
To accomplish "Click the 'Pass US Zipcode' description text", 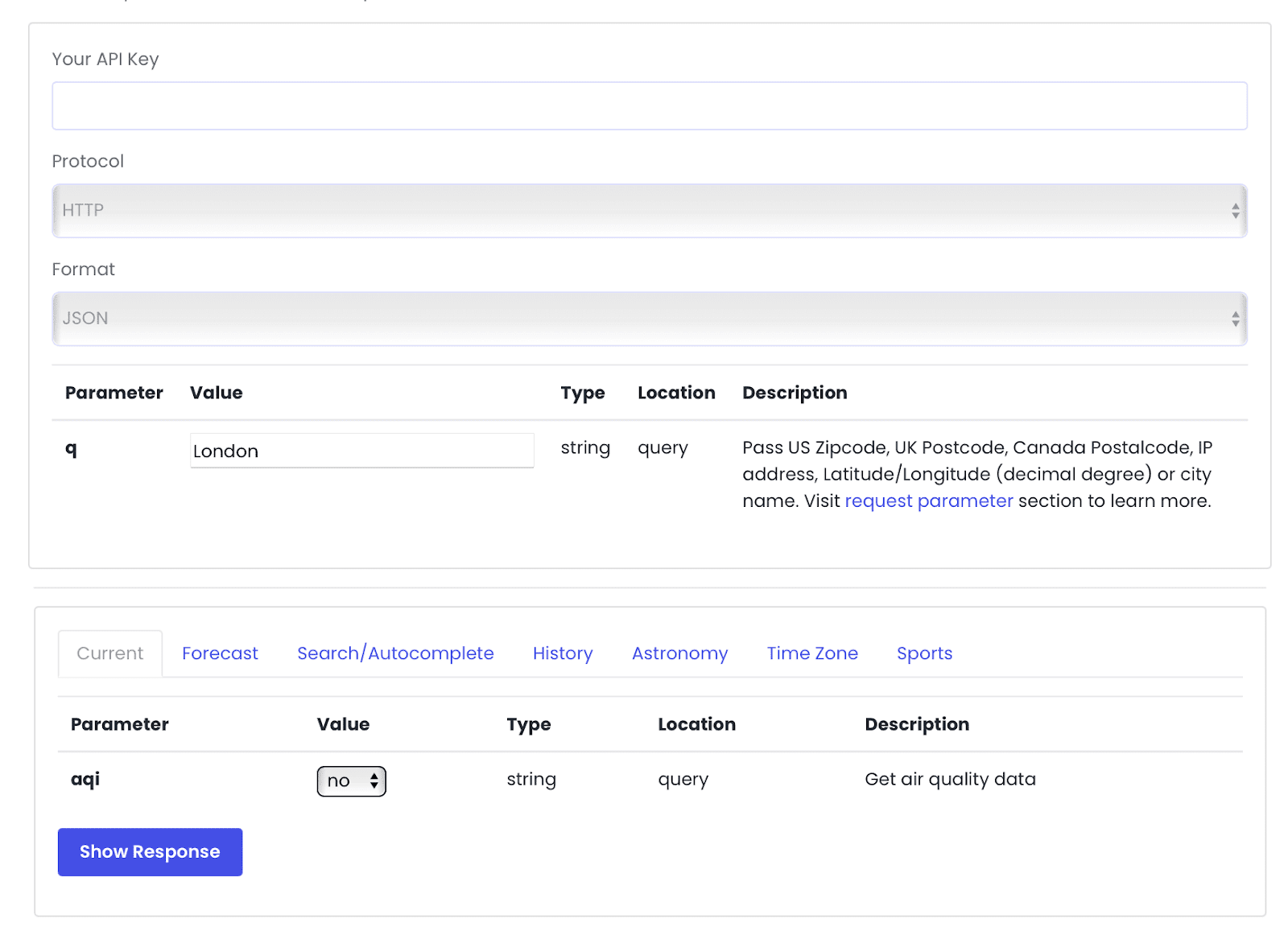I will click(x=976, y=474).
